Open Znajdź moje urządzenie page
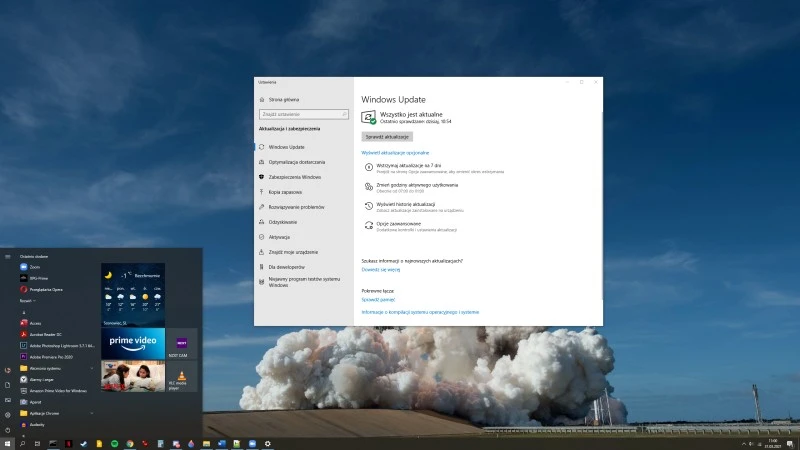 [x=288, y=252]
